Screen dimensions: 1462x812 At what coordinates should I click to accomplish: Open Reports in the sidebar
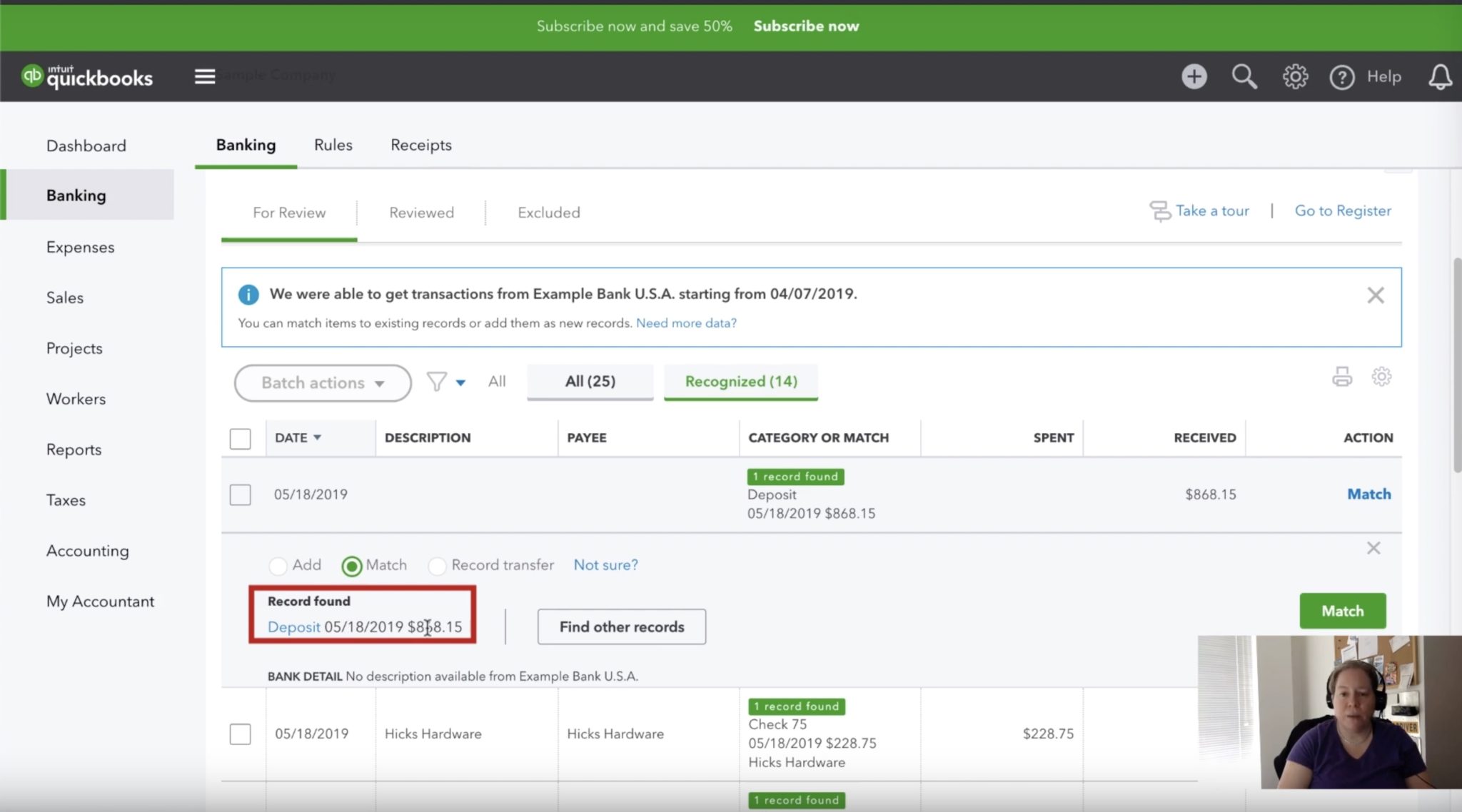[74, 450]
